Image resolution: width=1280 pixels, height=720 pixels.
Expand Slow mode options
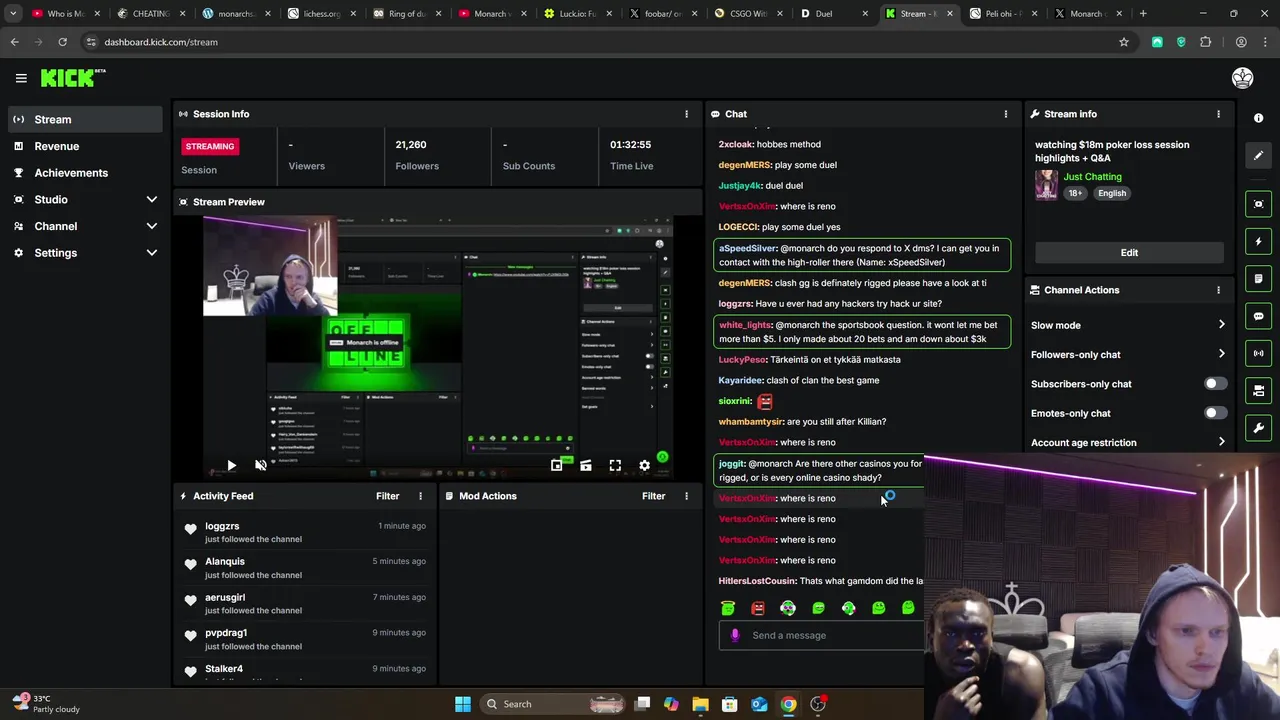(1221, 325)
